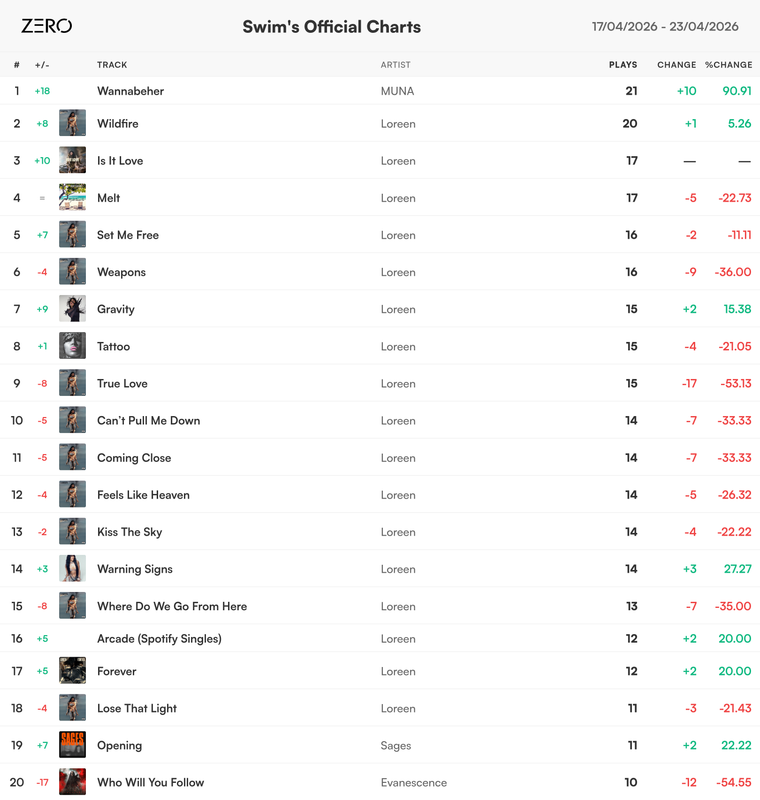Image resolution: width=760 pixels, height=800 pixels.
Task: Open the Arcade (Spotify Singles) track
Action: [x=159, y=639]
